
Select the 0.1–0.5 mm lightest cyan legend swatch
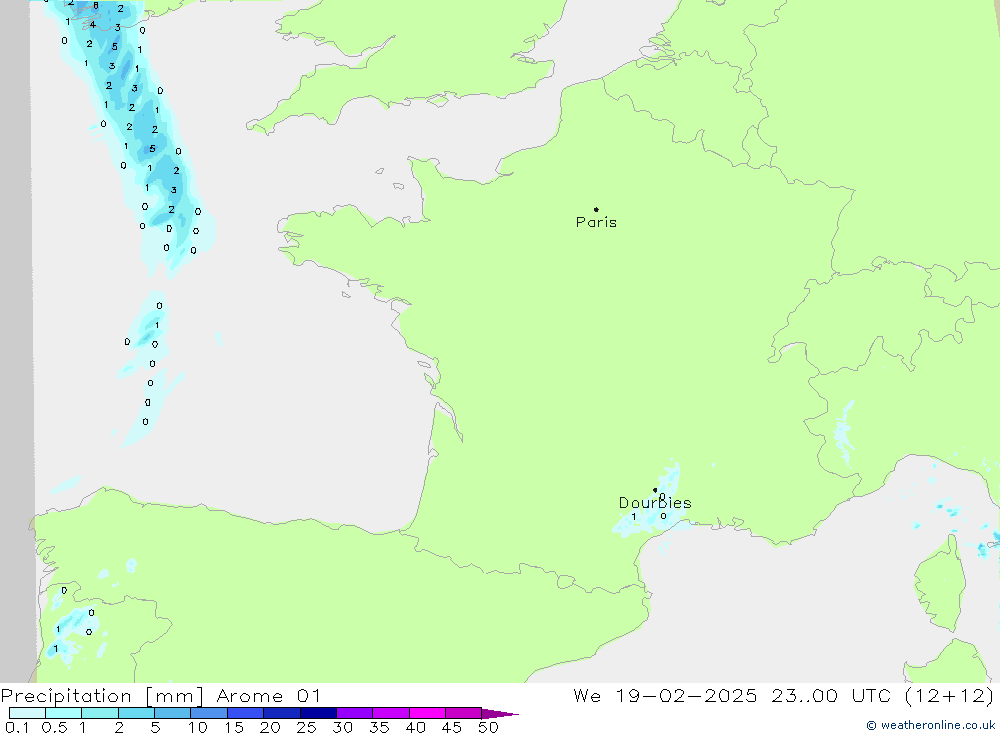pyautogui.click(x=27, y=713)
